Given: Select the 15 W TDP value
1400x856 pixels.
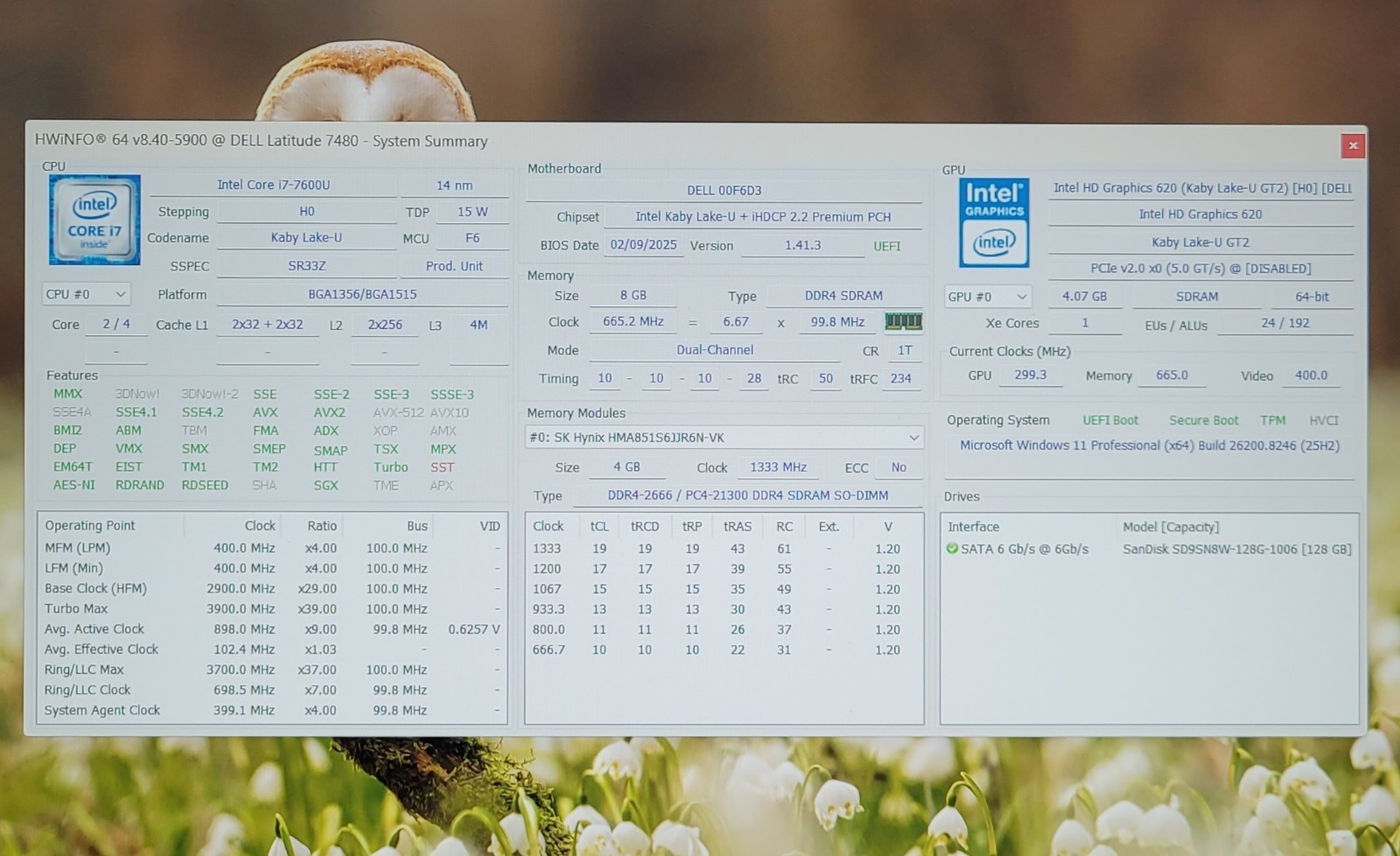Looking at the screenshot, I should (x=472, y=212).
